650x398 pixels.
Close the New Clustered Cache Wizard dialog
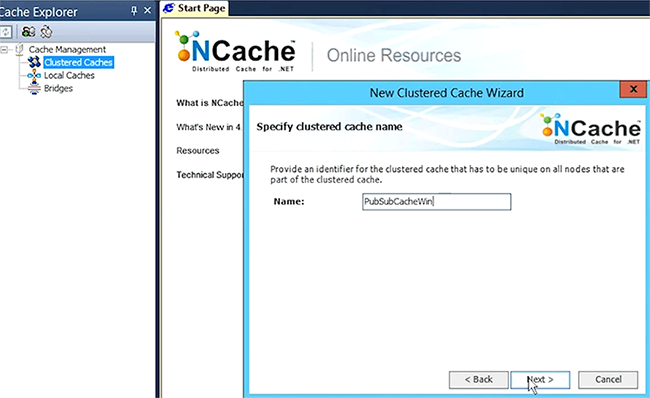pos(633,89)
